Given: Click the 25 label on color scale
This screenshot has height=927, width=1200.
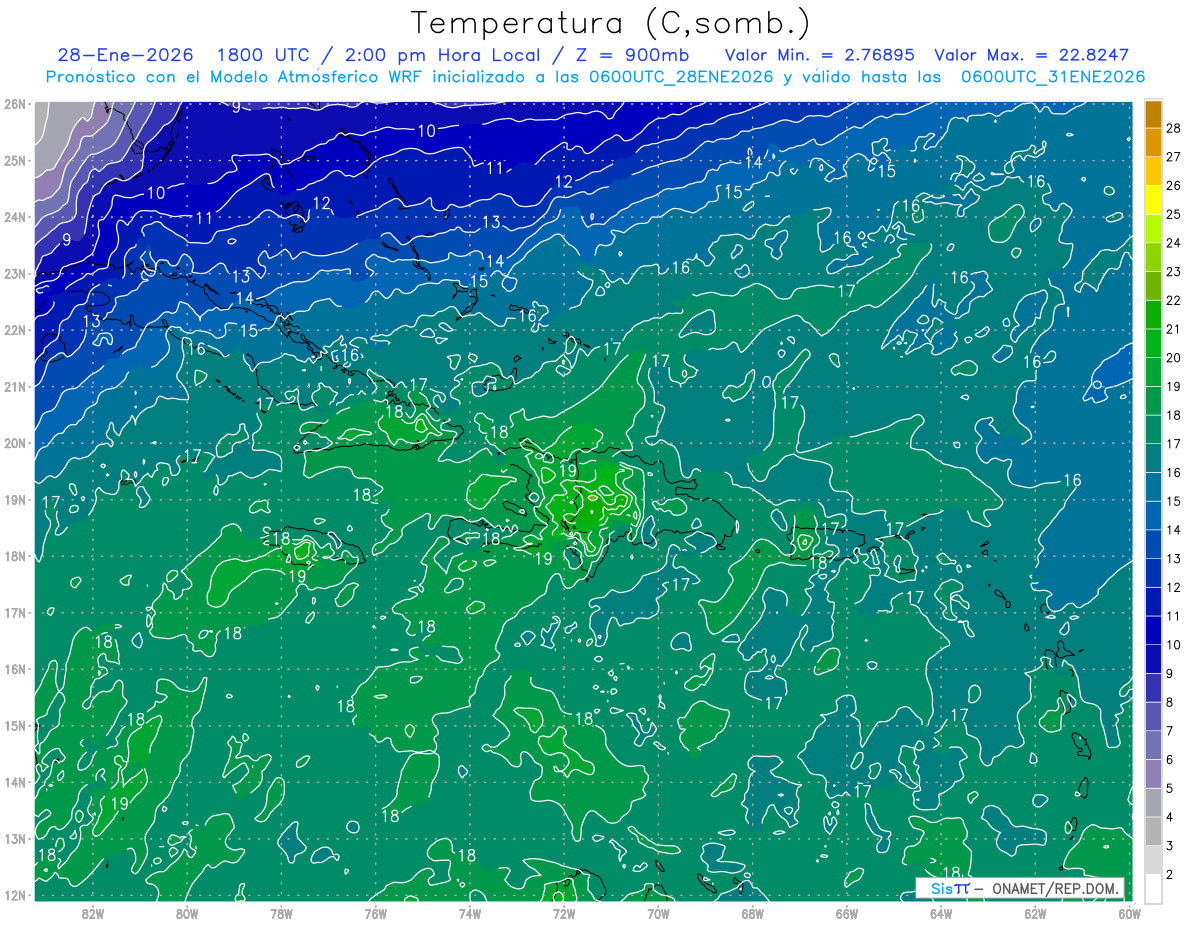Looking at the screenshot, I should coord(1173,214).
